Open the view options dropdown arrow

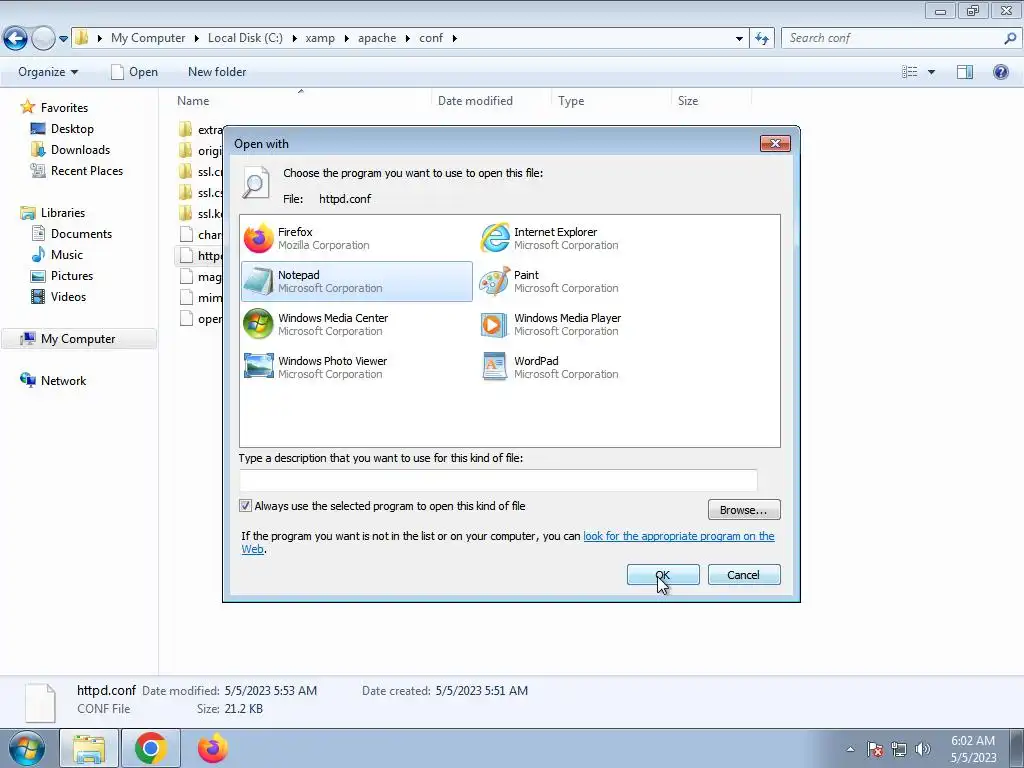pyautogui.click(x=931, y=72)
